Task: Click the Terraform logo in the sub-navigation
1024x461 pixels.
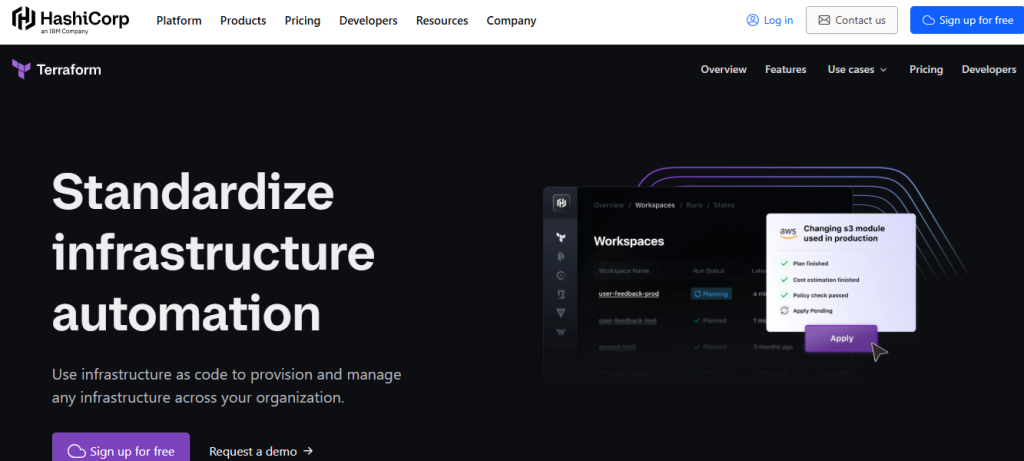Action: tap(57, 69)
